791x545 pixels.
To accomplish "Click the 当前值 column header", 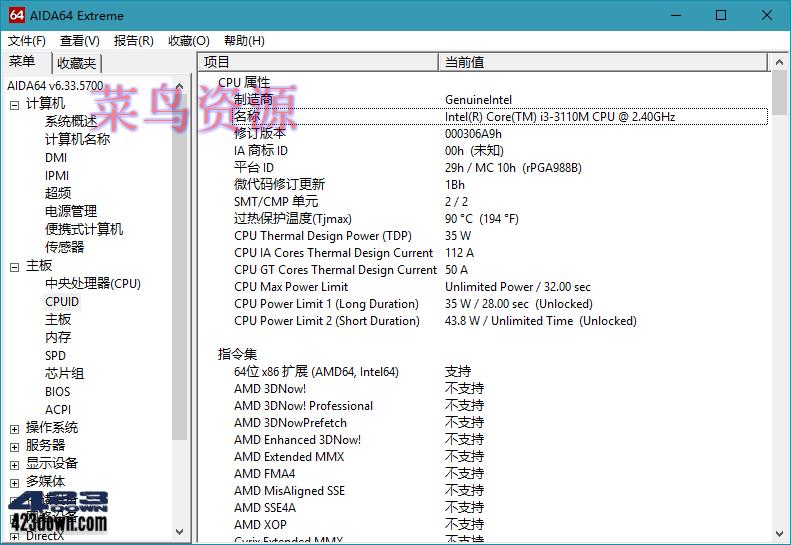I will coord(603,62).
